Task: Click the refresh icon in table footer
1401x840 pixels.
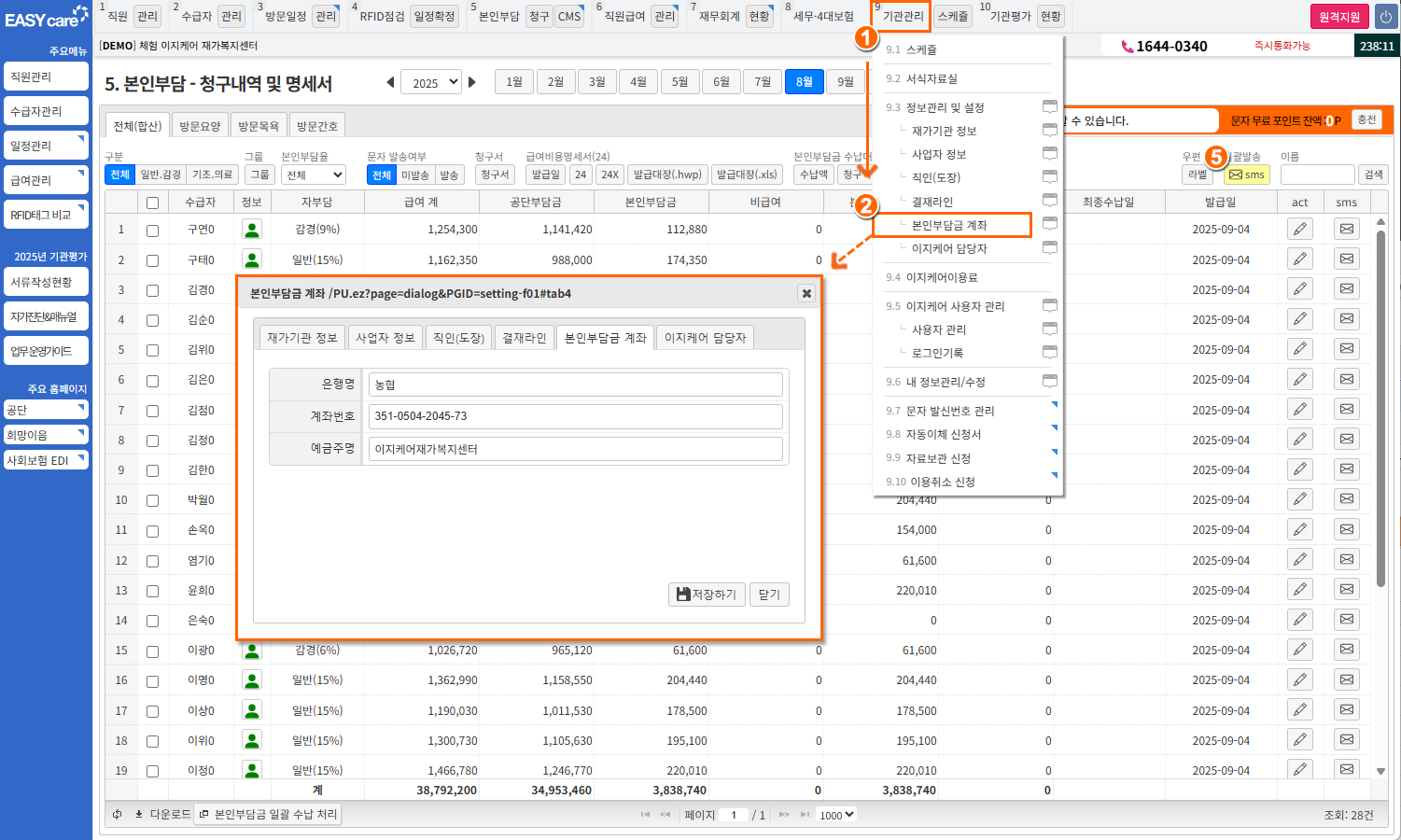Action: coord(118,815)
